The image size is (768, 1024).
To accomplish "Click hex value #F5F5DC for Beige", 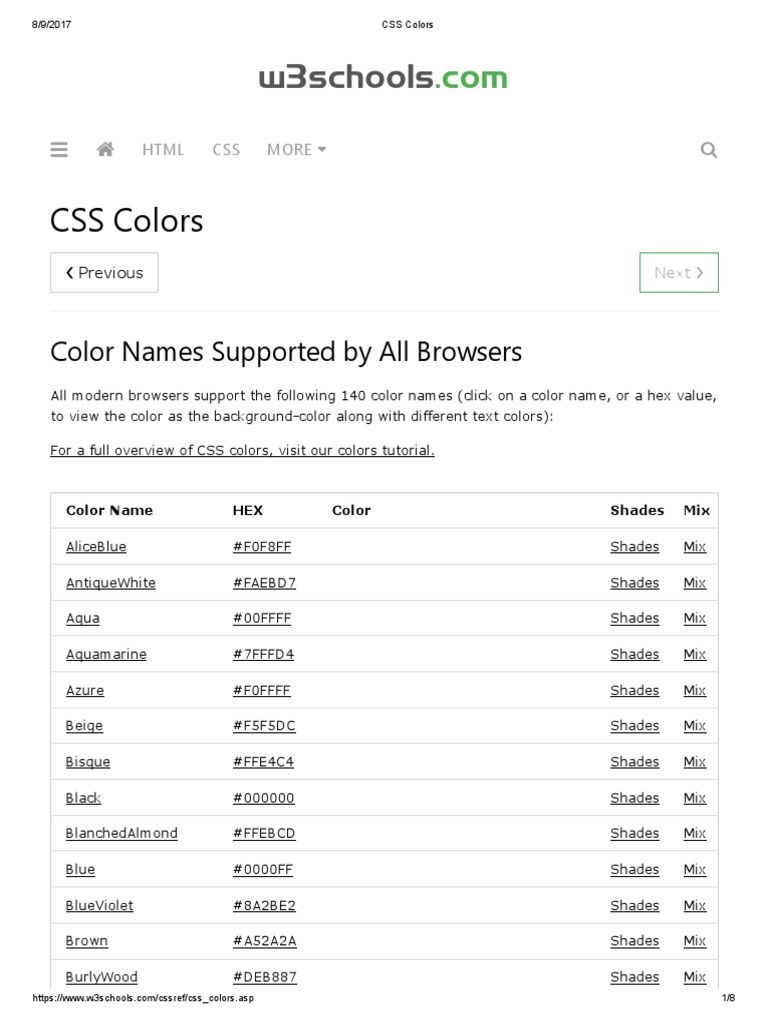I will tap(263, 726).
